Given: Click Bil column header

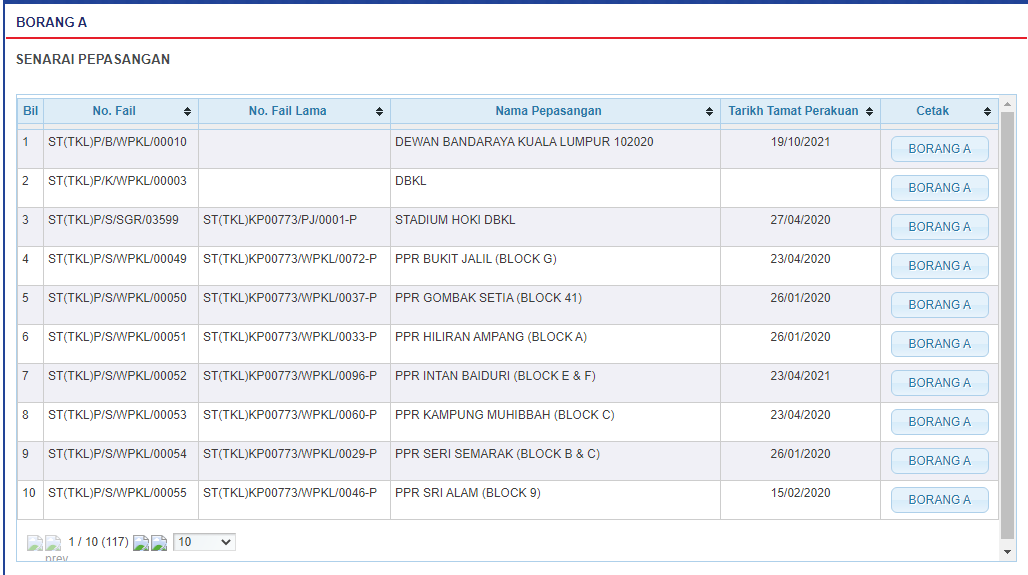Looking at the screenshot, I should pyautogui.click(x=30, y=111).
